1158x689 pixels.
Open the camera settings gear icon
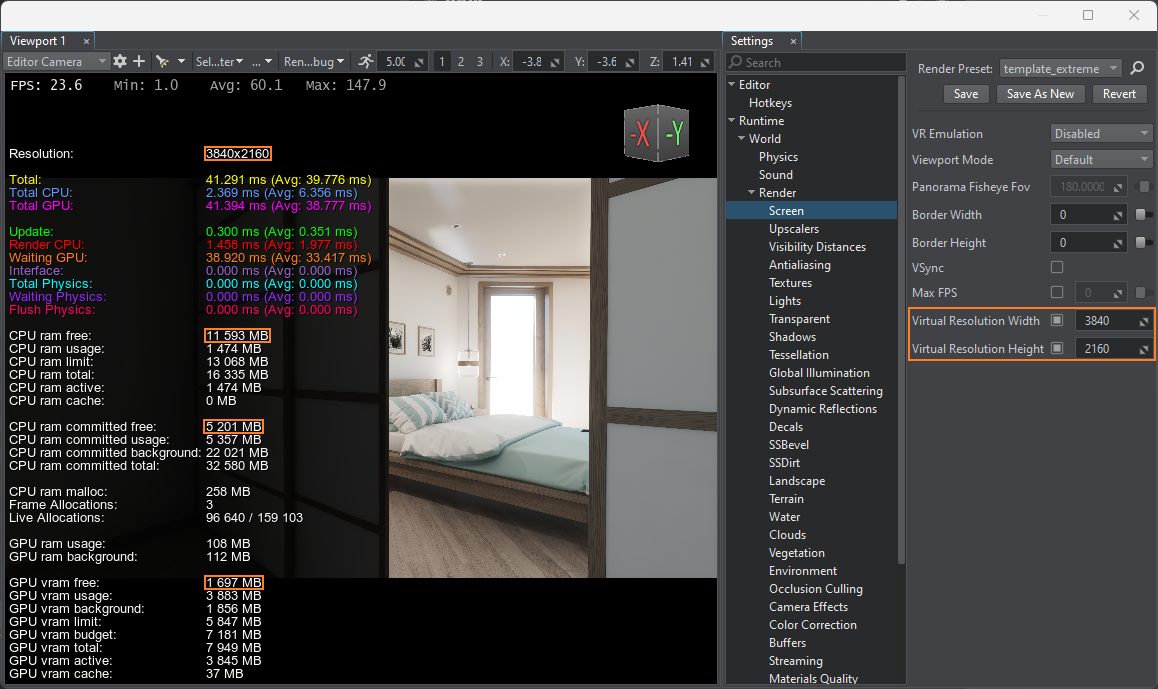(x=120, y=61)
